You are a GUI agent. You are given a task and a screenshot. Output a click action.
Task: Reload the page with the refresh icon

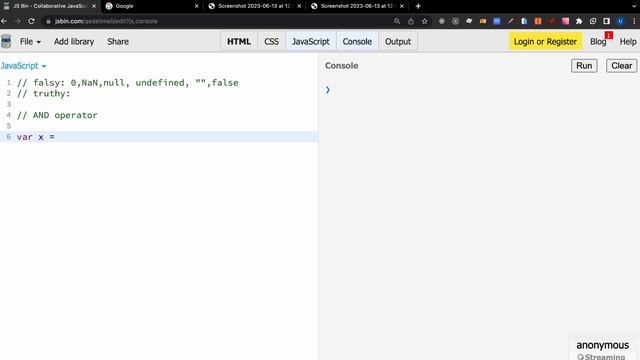point(31,21)
